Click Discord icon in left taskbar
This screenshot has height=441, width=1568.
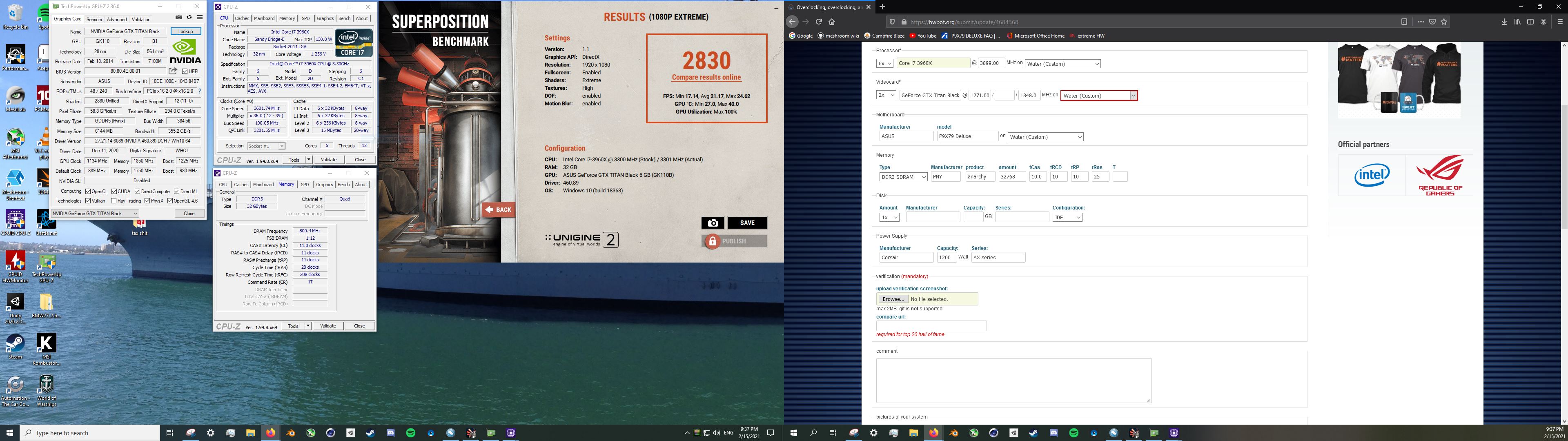390,433
